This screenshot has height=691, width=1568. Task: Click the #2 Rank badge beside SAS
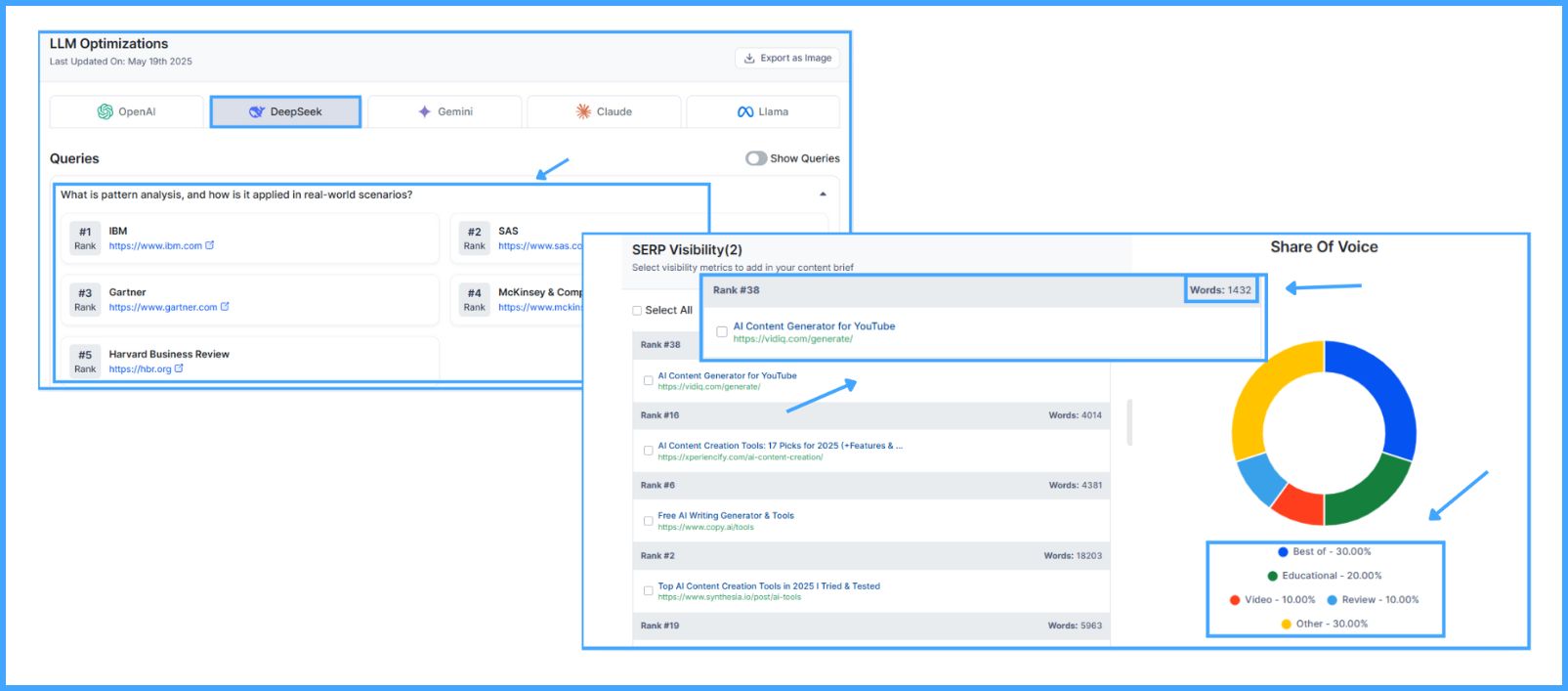click(x=474, y=238)
